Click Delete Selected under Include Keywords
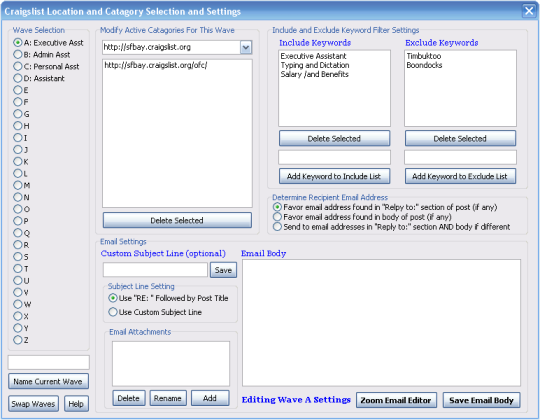 pyautogui.click(x=334, y=138)
